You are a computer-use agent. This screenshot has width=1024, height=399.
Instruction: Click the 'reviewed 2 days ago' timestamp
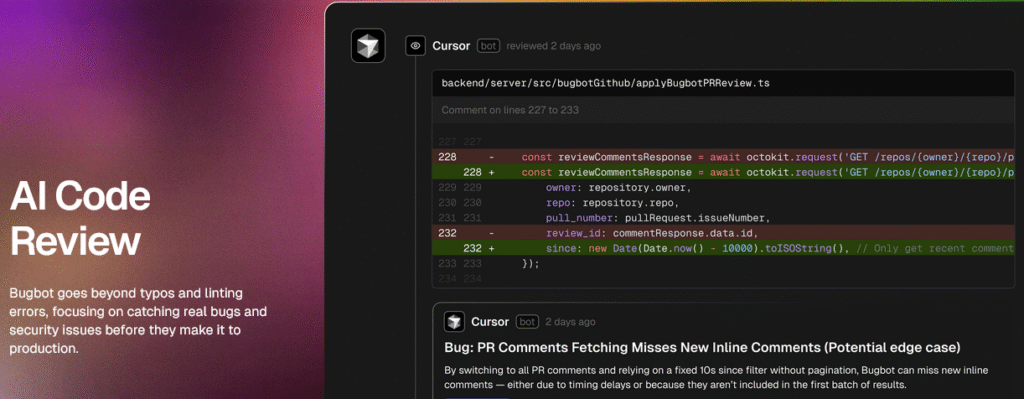pos(554,46)
